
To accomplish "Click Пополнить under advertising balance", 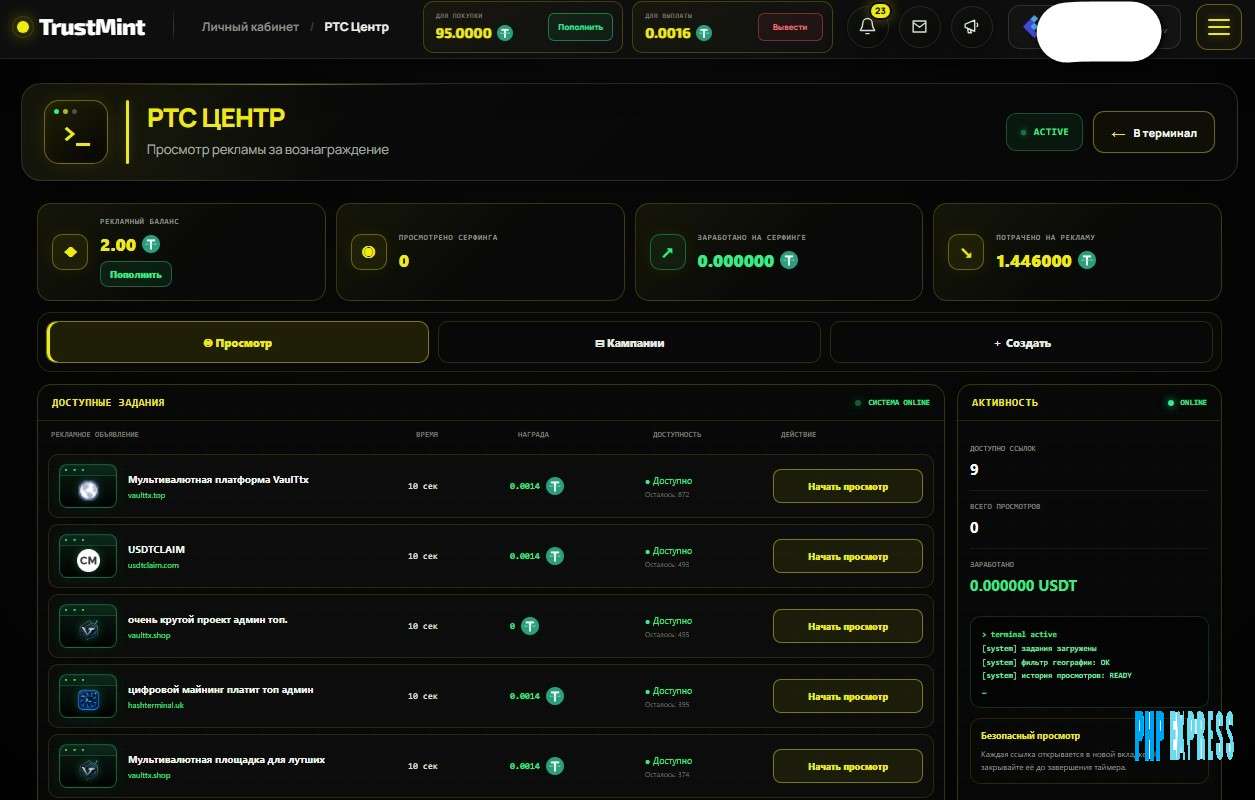I will [136, 274].
